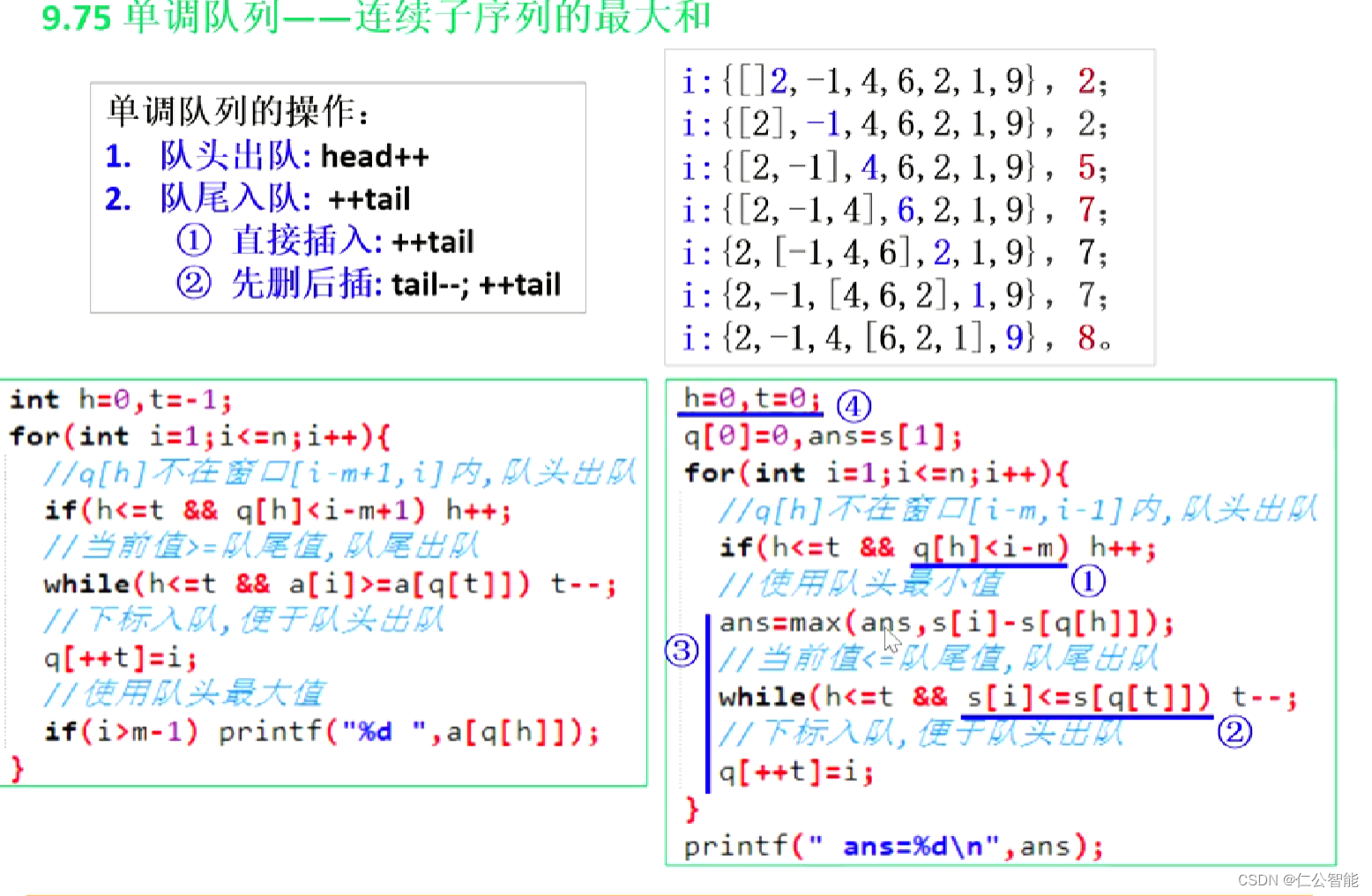
Task: Click the trace row '{[]2,-1,4,6,2,1,9}, 2;'
Action: [x=894, y=81]
